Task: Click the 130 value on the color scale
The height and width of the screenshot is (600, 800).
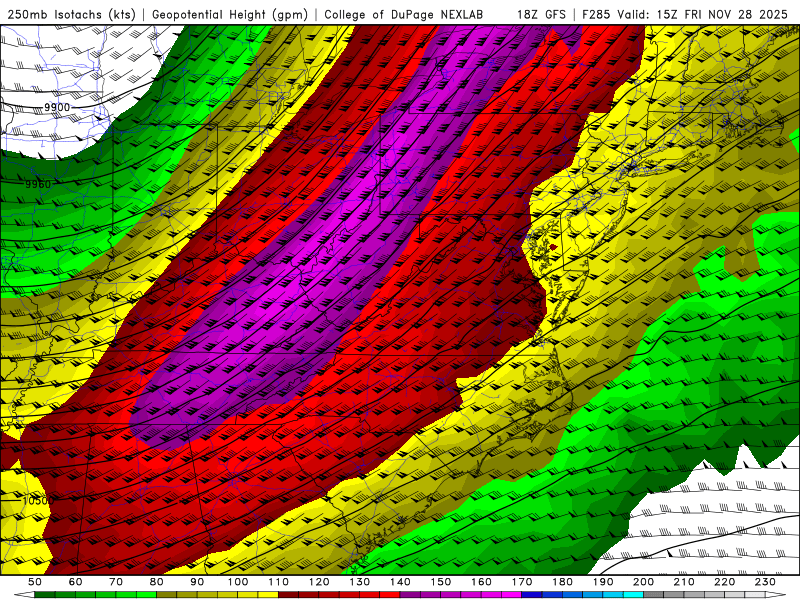Action: click(x=359, y=582)
